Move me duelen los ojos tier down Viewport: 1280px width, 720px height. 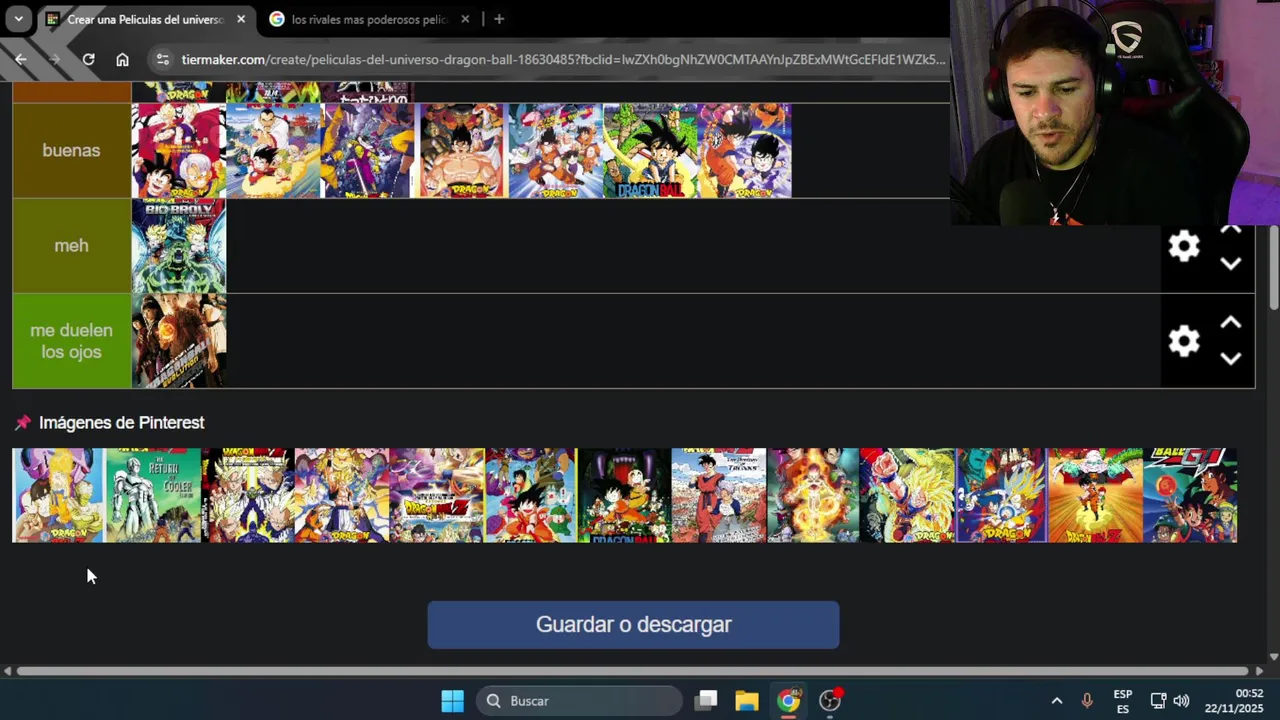point(1231,358)
